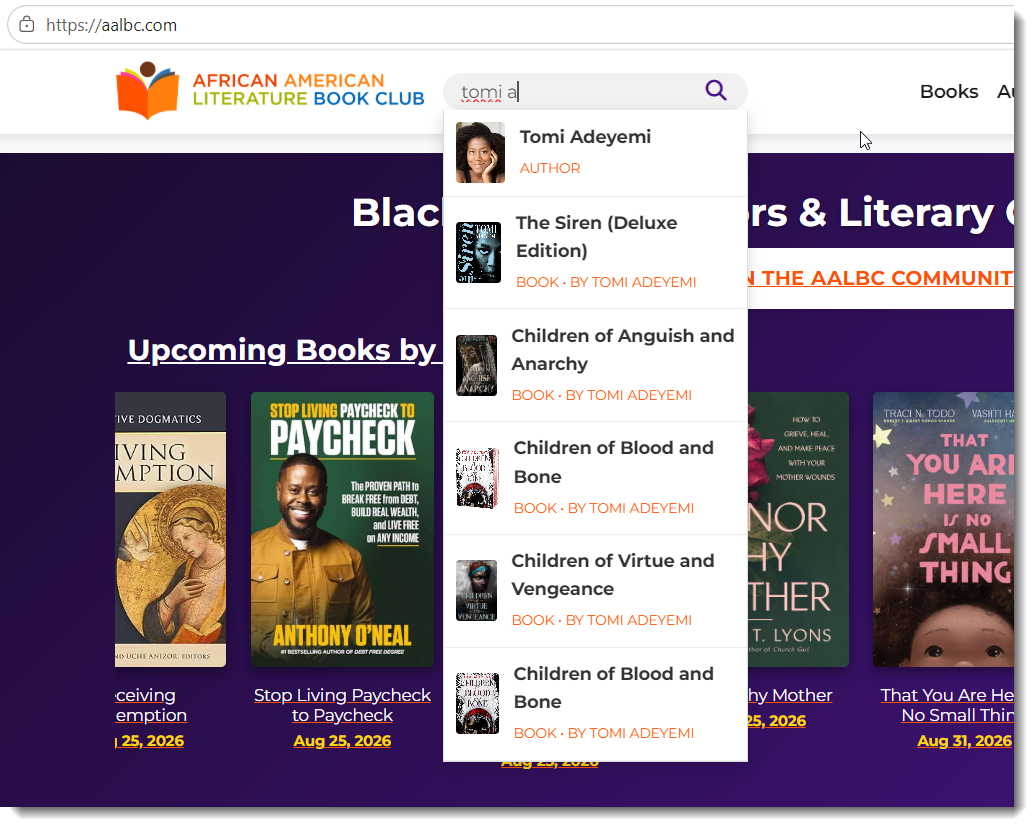Select Children of Virtue and Vengeance suggestion

point(595,591)
